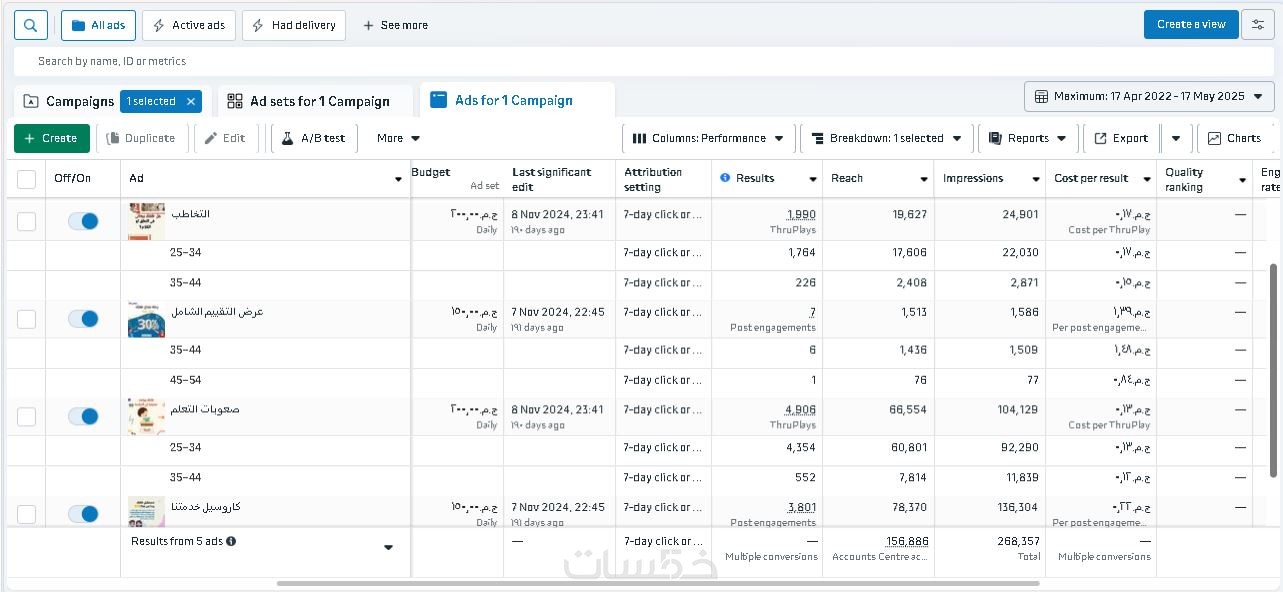Click the Edit pencil button
This screenshot has height=592, width=1283.
225,138
